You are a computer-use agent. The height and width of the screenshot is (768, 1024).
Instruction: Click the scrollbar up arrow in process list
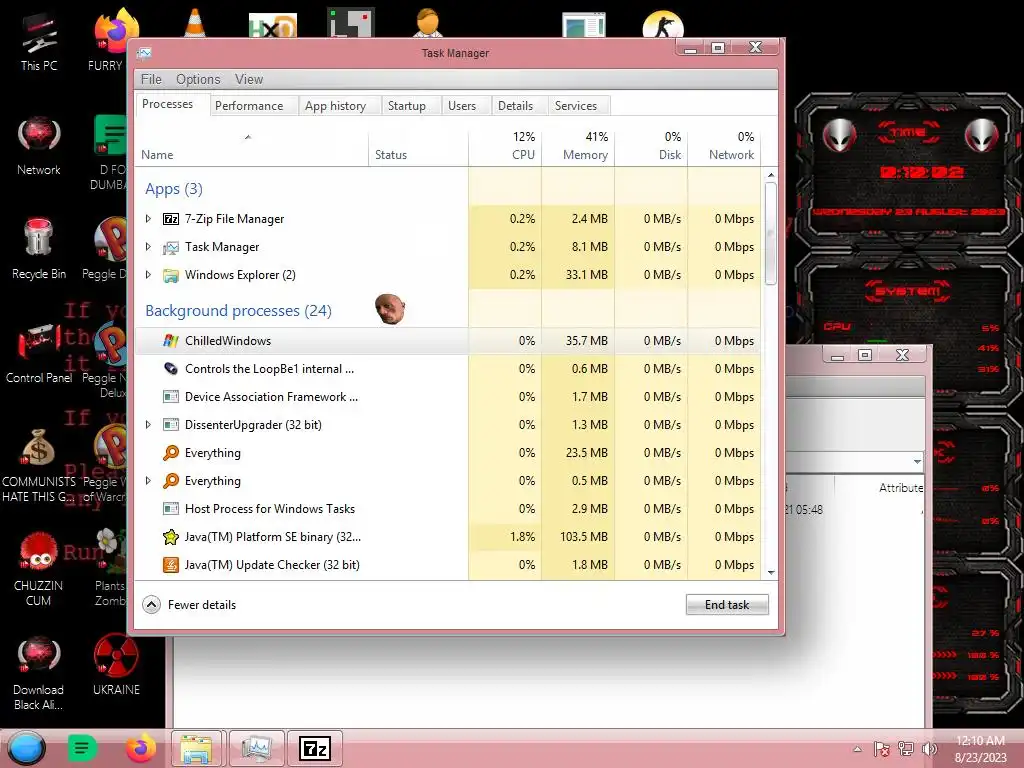tap(771, 175)
